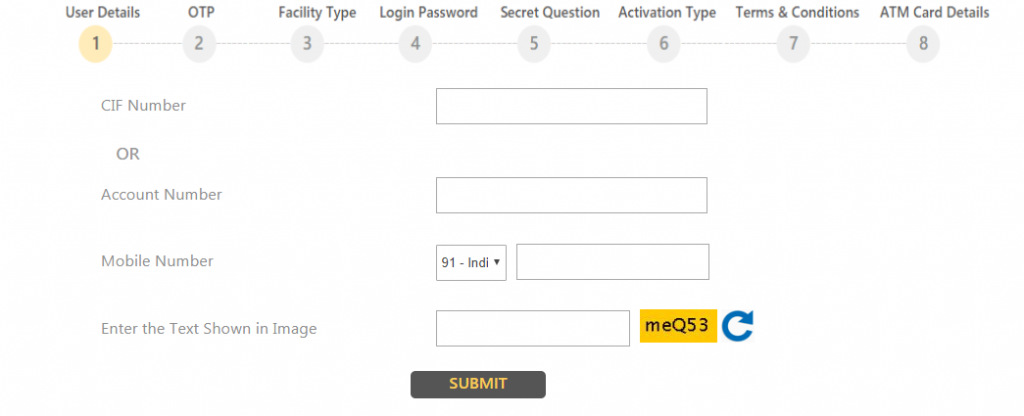Refresh the captcha image with blue arrow
1024x416 pixels.
[x=737, y=326]
